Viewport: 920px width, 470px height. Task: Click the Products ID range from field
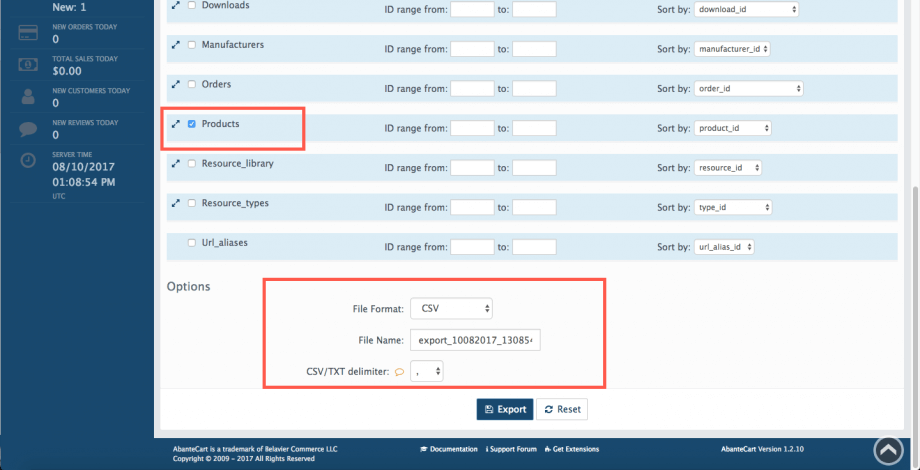coord(472,128)
